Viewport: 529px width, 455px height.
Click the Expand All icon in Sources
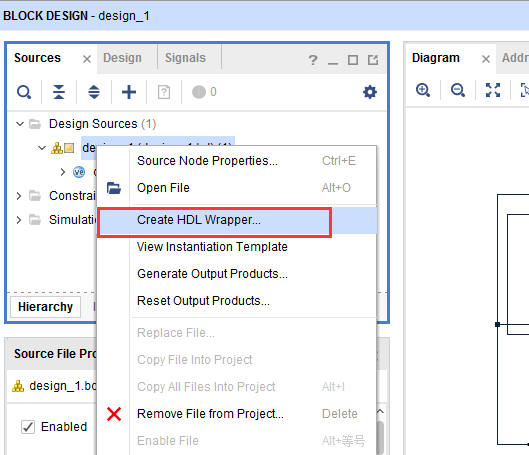(94, 92)
